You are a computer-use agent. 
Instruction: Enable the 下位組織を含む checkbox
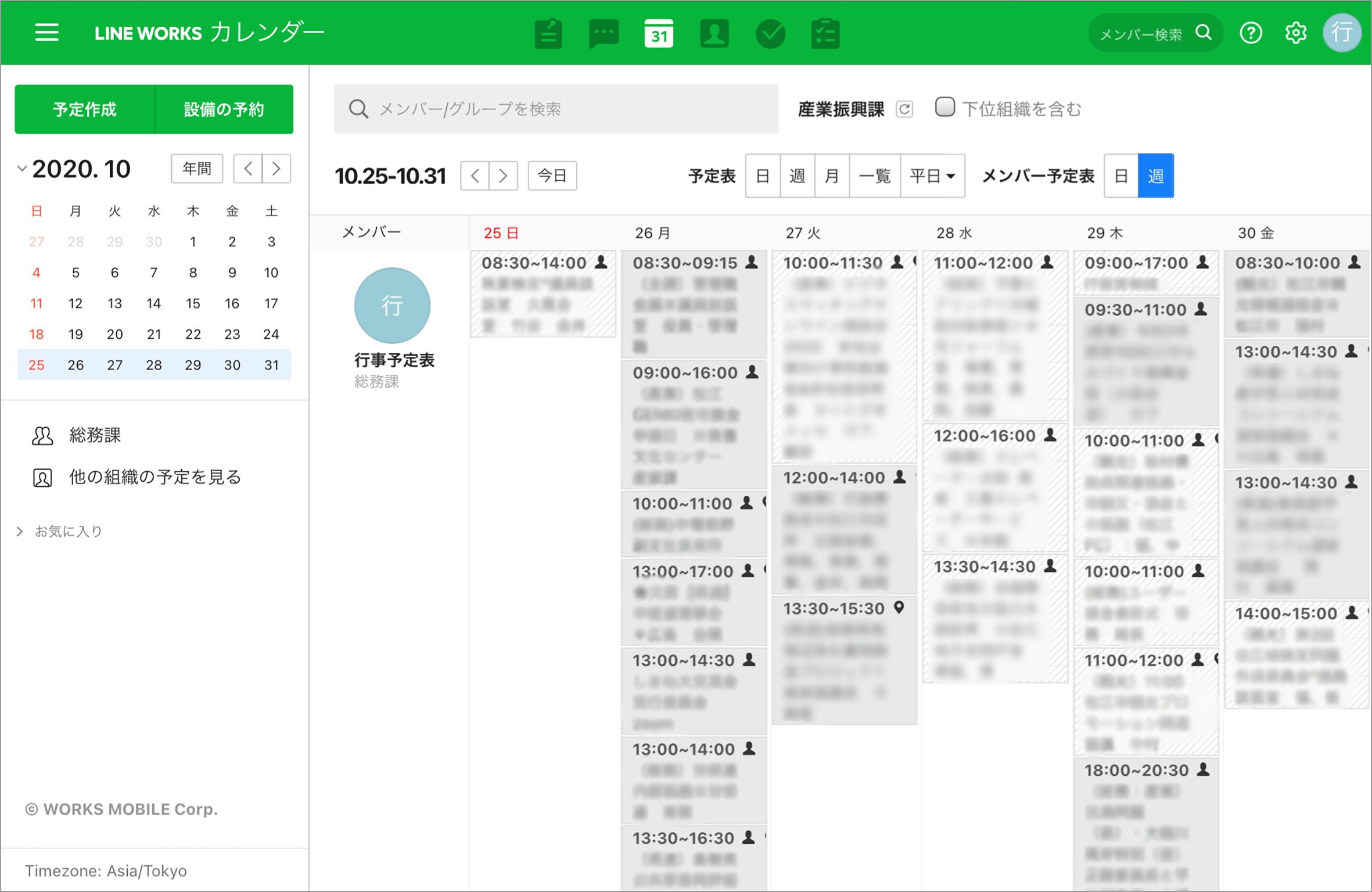944,108
